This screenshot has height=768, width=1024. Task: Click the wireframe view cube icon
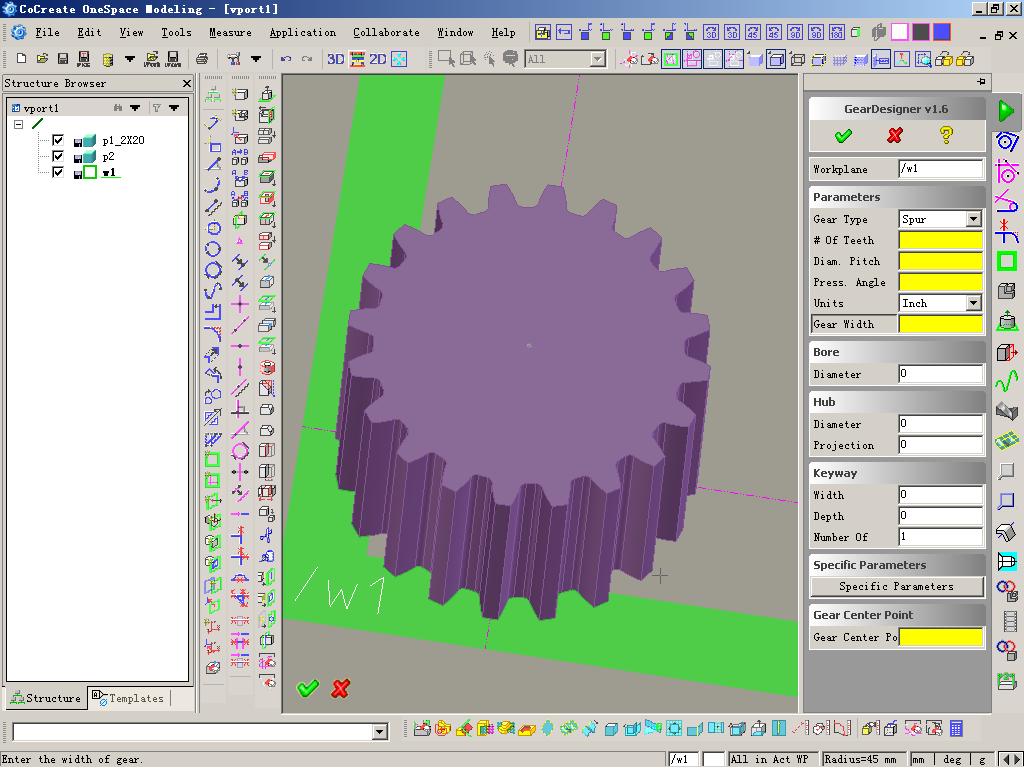(797, 59)
